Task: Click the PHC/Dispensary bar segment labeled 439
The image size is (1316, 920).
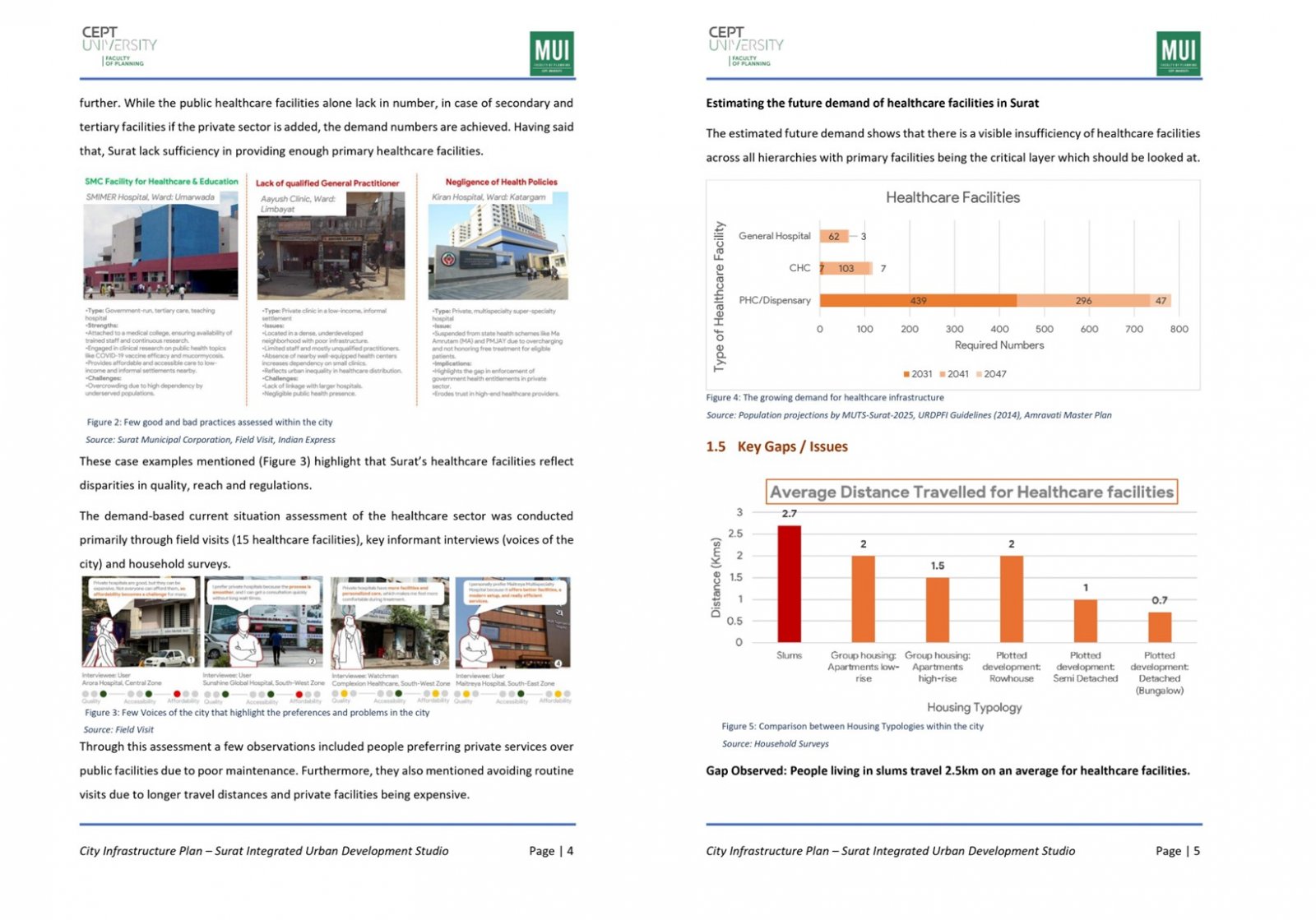Action: [918, 300]
